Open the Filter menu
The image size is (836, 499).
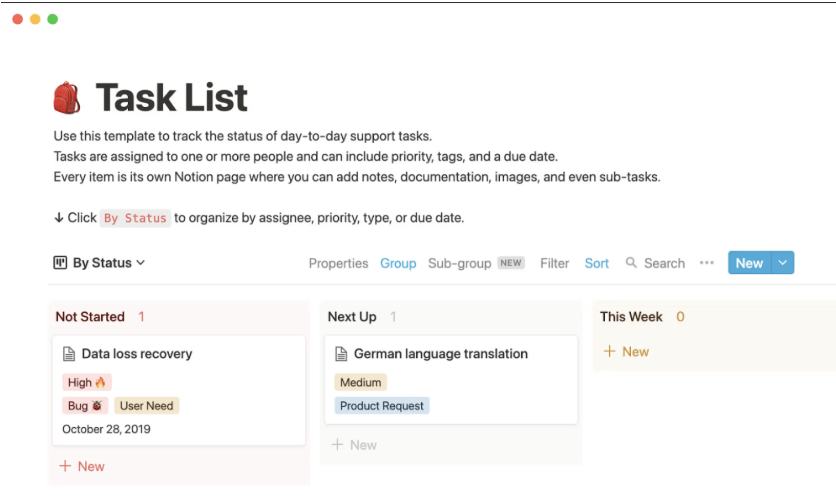554,263
